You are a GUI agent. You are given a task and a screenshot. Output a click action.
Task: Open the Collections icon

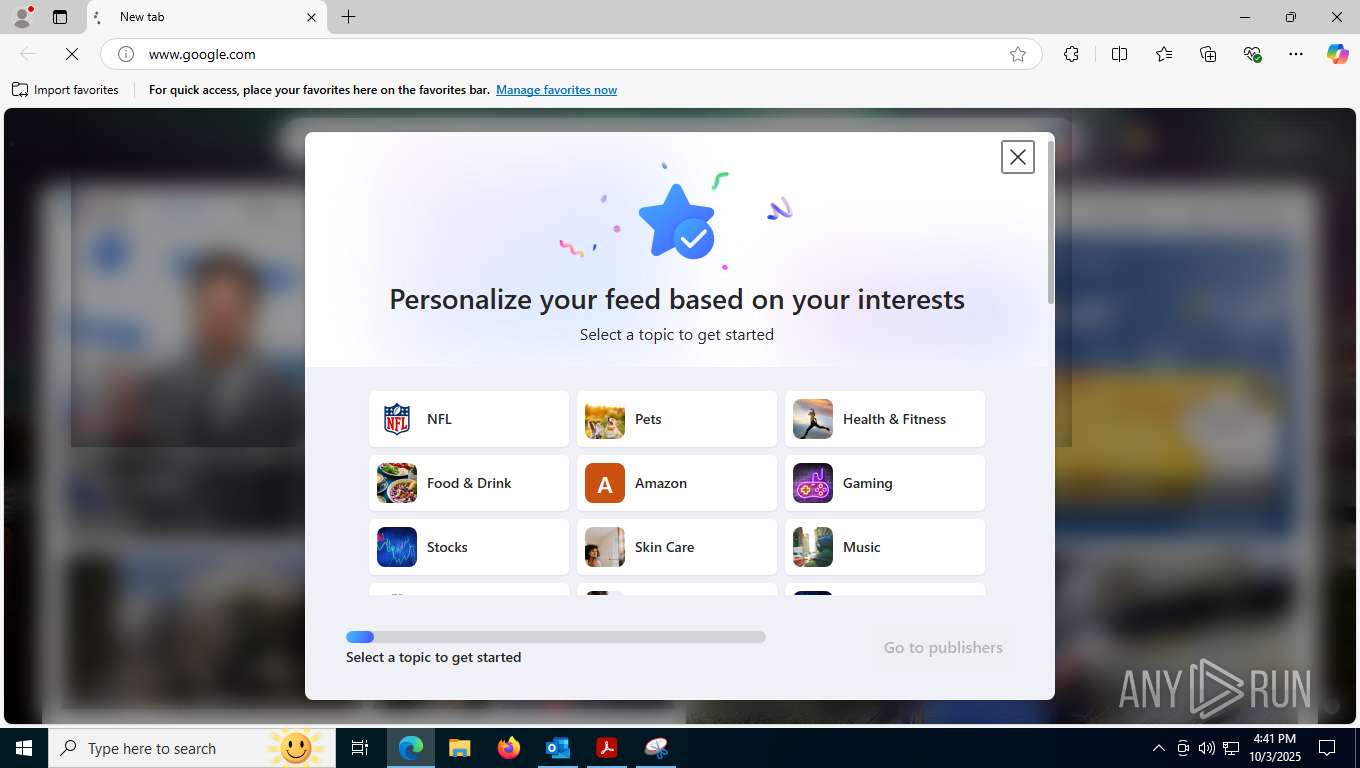tap(1208, 54)
